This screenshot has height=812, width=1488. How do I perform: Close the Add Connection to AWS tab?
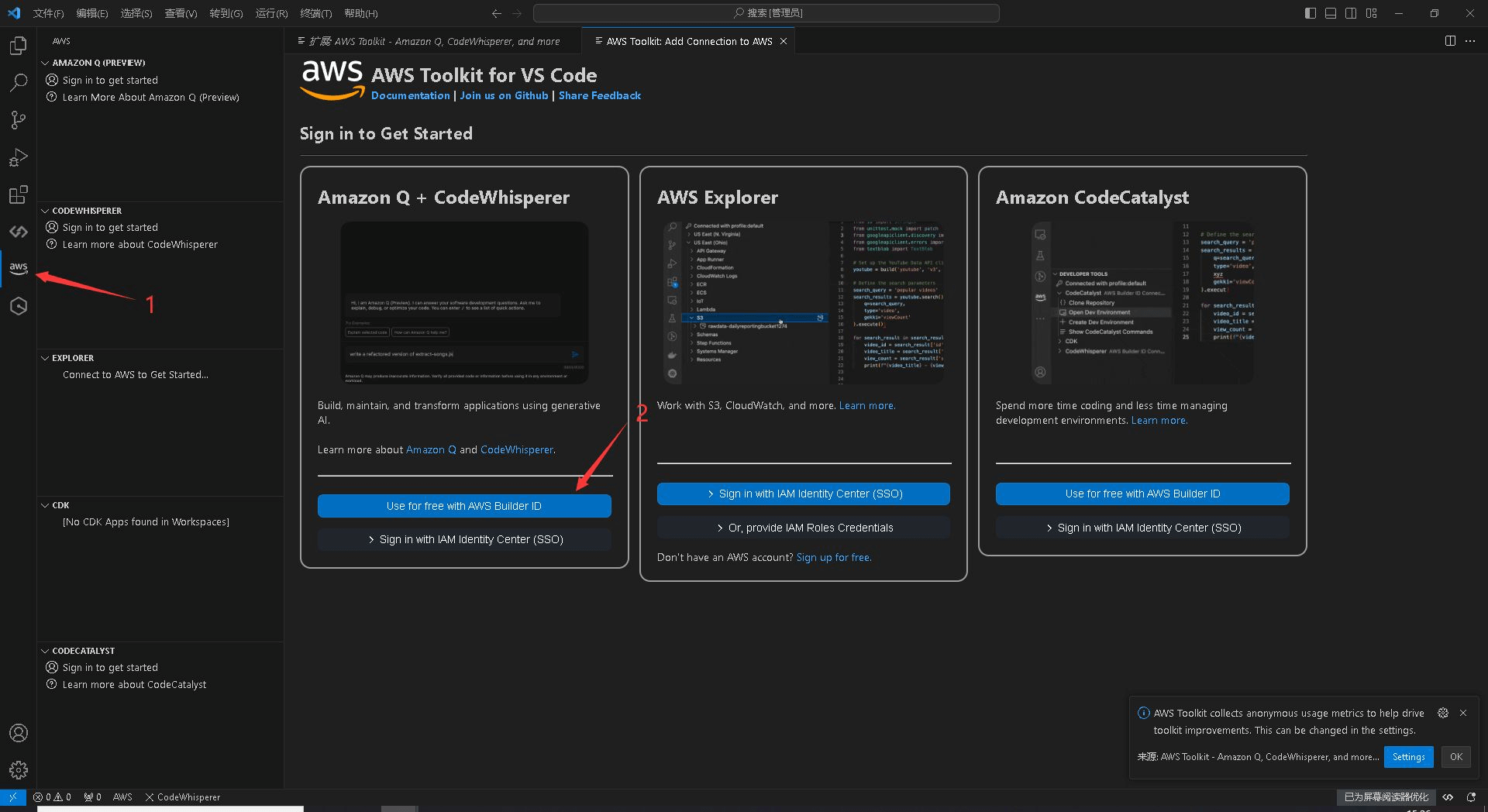[x=784, y=41]
